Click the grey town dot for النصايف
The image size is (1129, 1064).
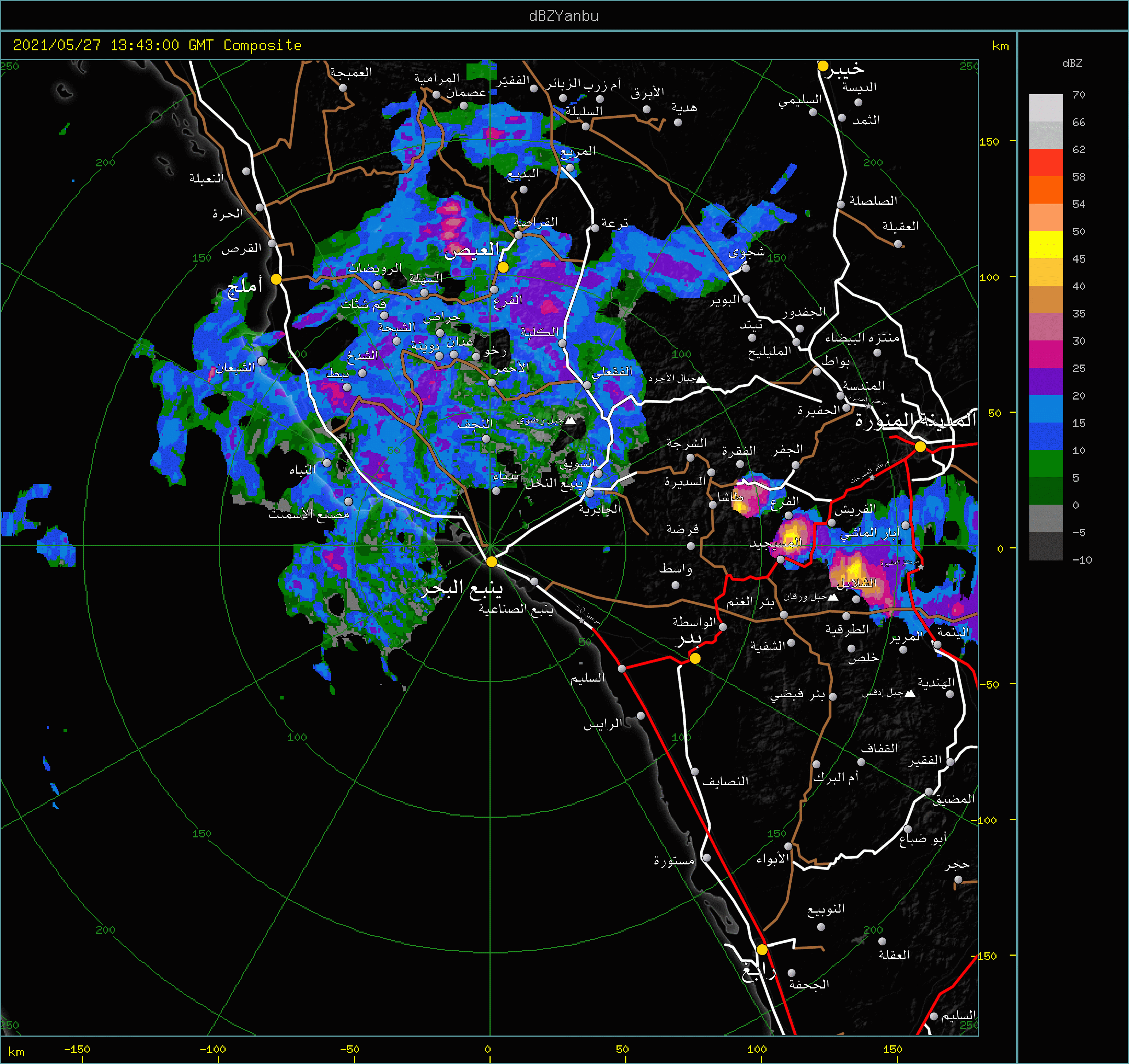click(695, 772)
